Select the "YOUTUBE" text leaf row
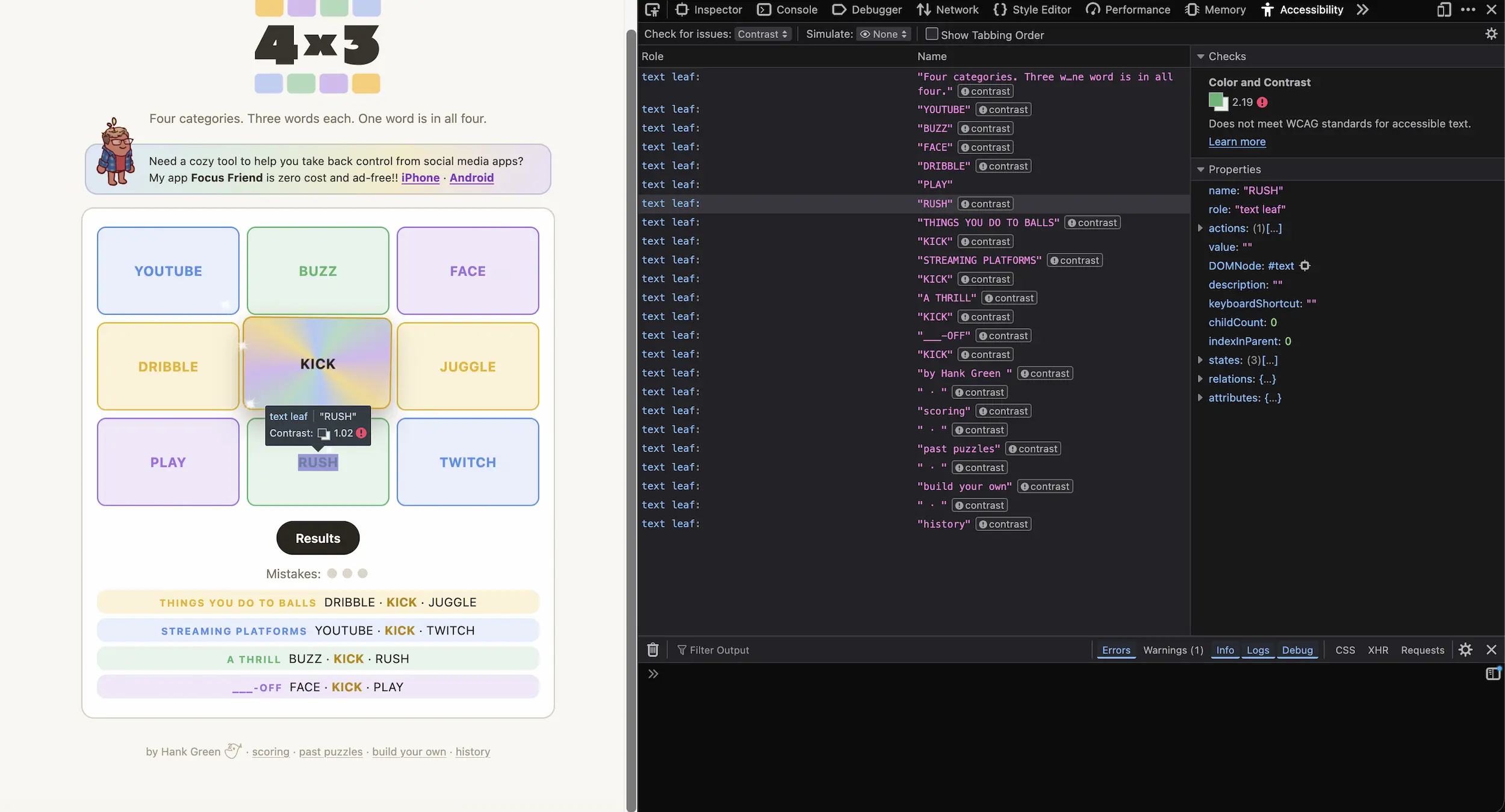 click(914, 110)
